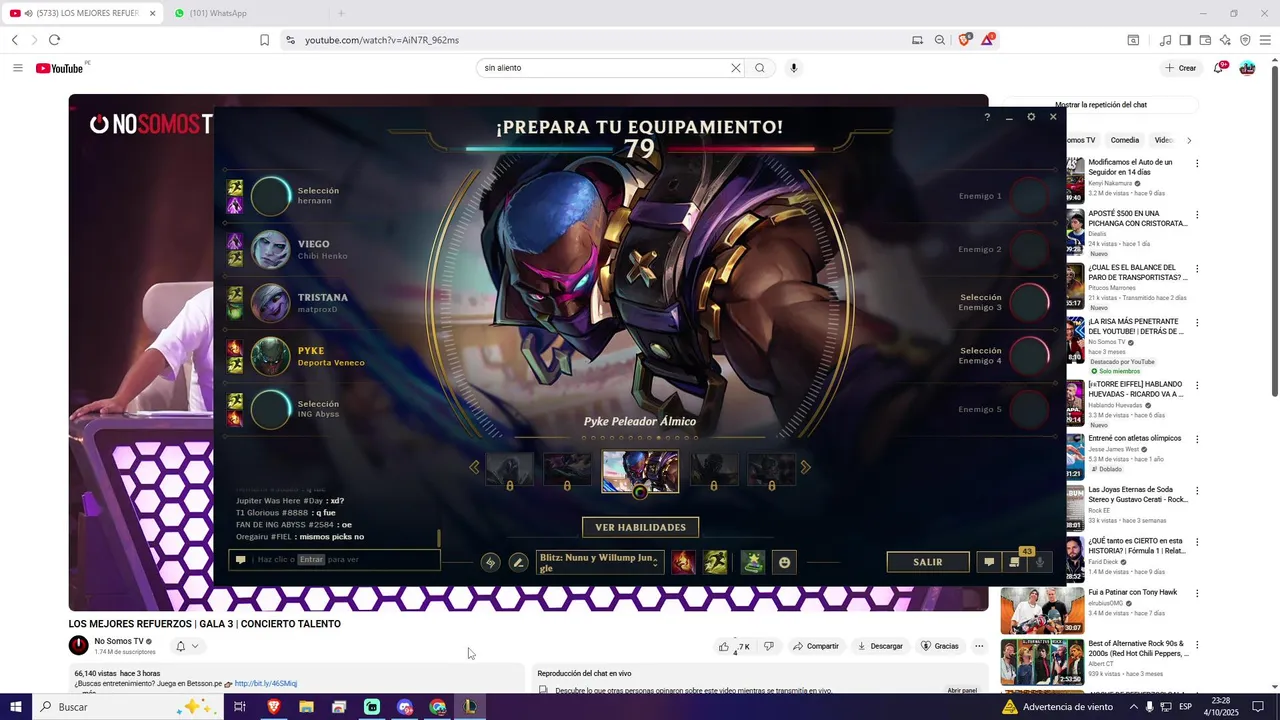Open the social panel with 43 badge
The width and height of the screenshot is (1280, 720).
coord(1014,562)
